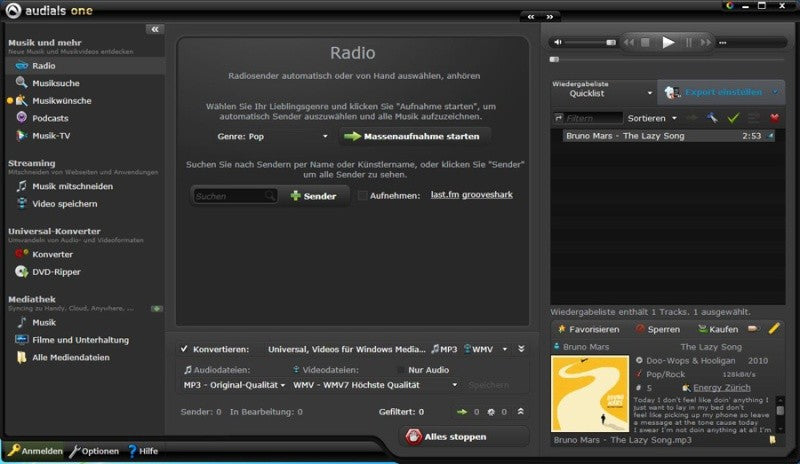The image size is (800, 464).
Task: Click the red X delete icon in playlist
Action: (x=774, y=118)
